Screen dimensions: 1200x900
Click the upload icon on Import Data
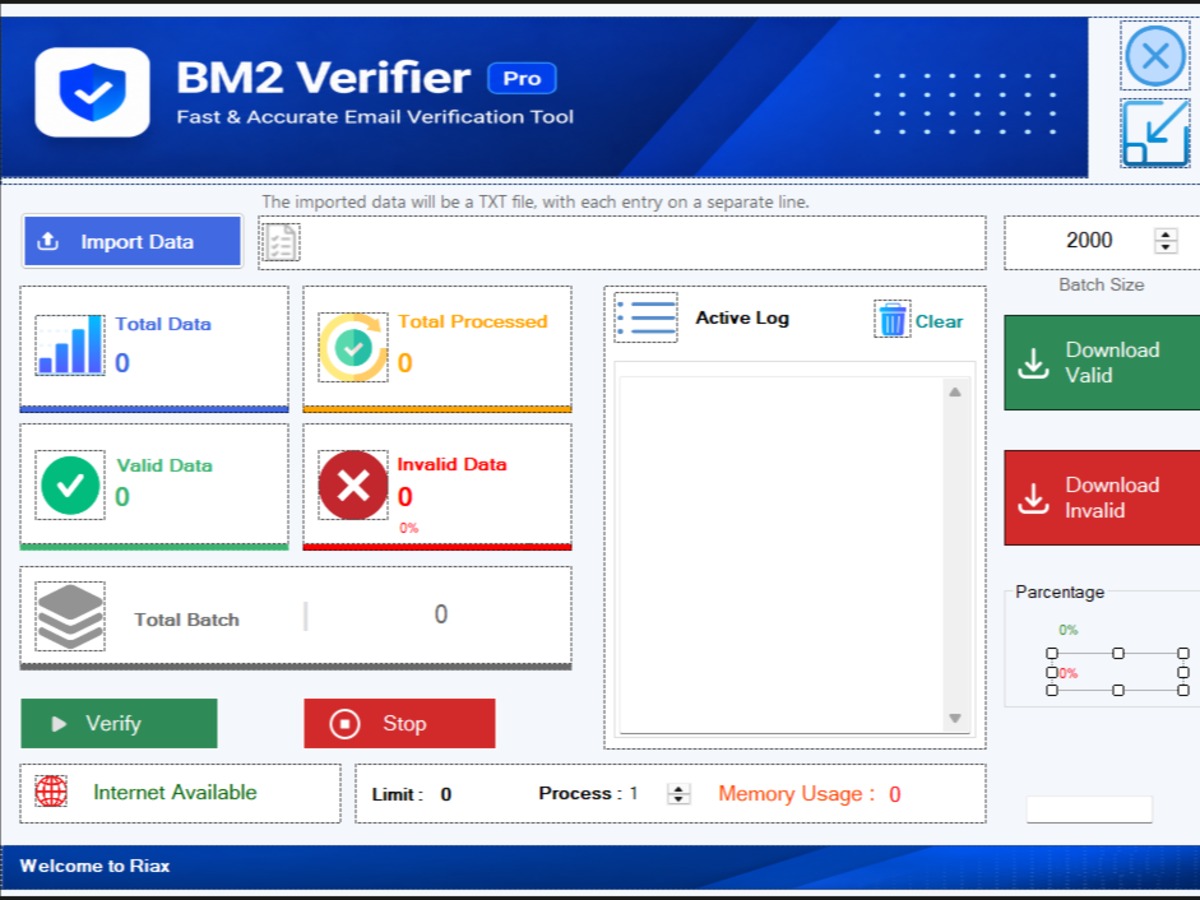(47, 241)
